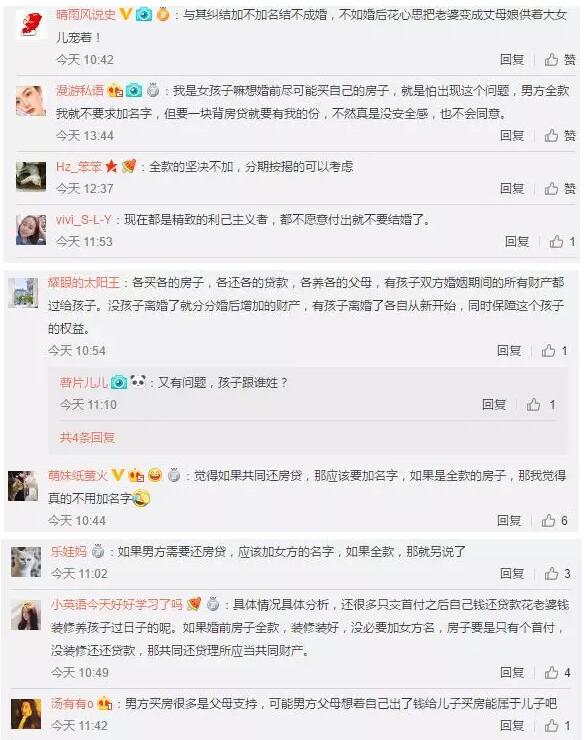
Task: Open the avatar of 晴雨风说史
Action: 31,25
